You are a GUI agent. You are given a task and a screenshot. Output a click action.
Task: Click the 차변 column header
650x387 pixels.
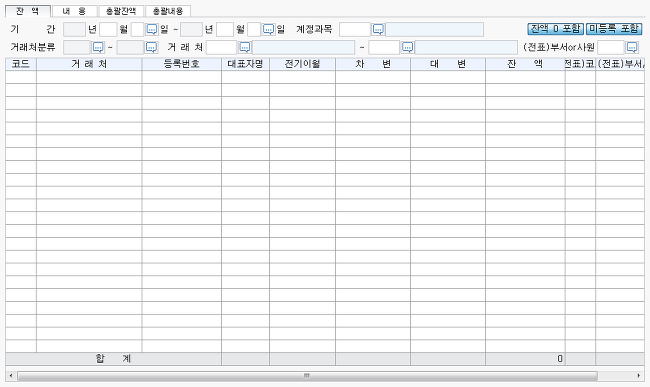tap(373, 64)
